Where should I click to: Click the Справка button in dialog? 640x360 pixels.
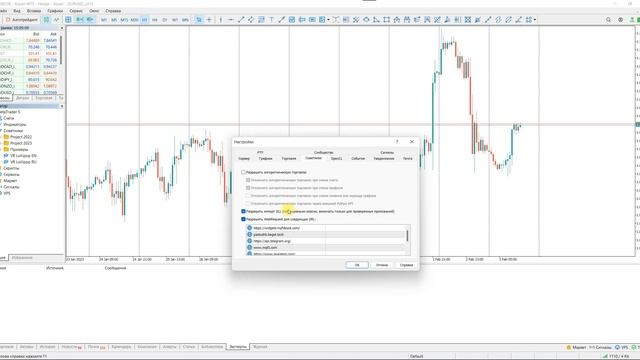point(406,265)
